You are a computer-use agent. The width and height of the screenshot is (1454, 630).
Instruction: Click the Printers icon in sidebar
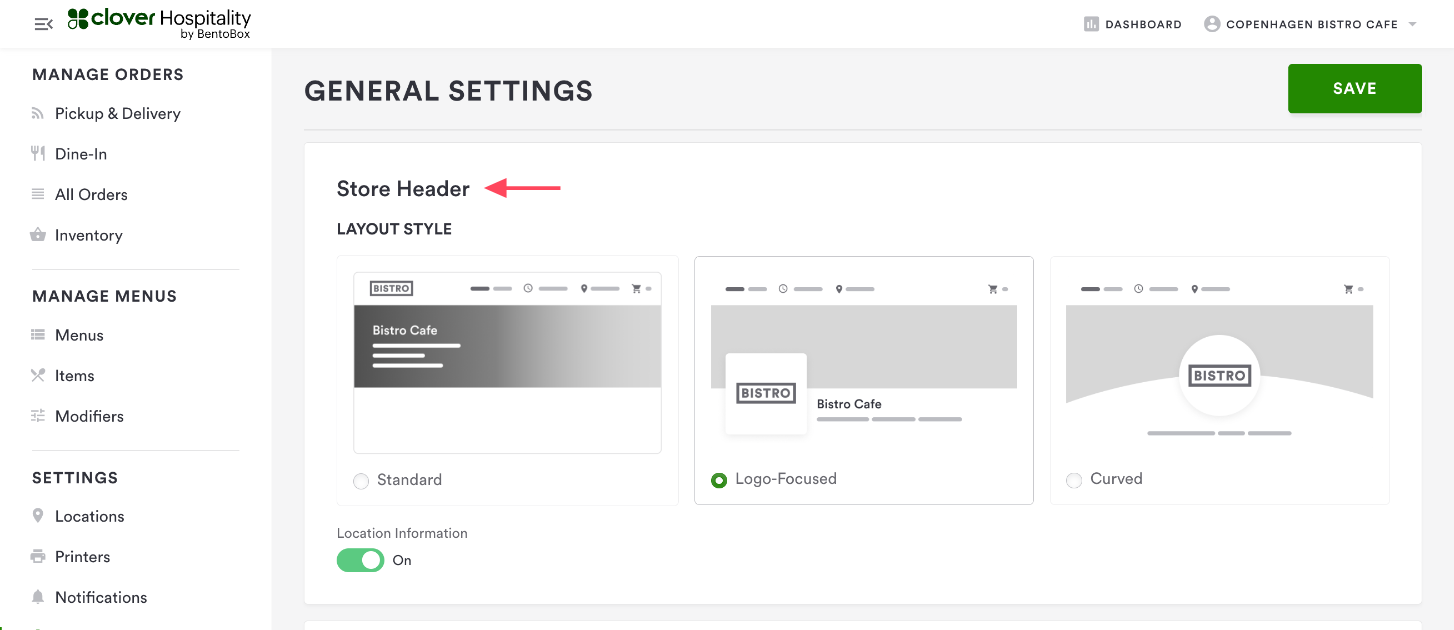[x=38, y=557]
